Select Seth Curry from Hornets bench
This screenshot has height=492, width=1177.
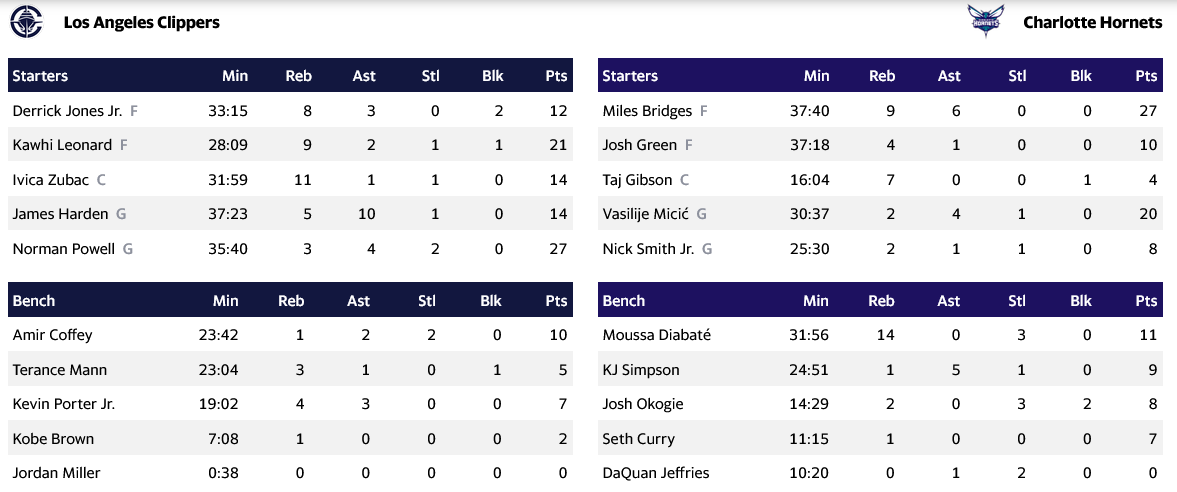click(638, 439)
